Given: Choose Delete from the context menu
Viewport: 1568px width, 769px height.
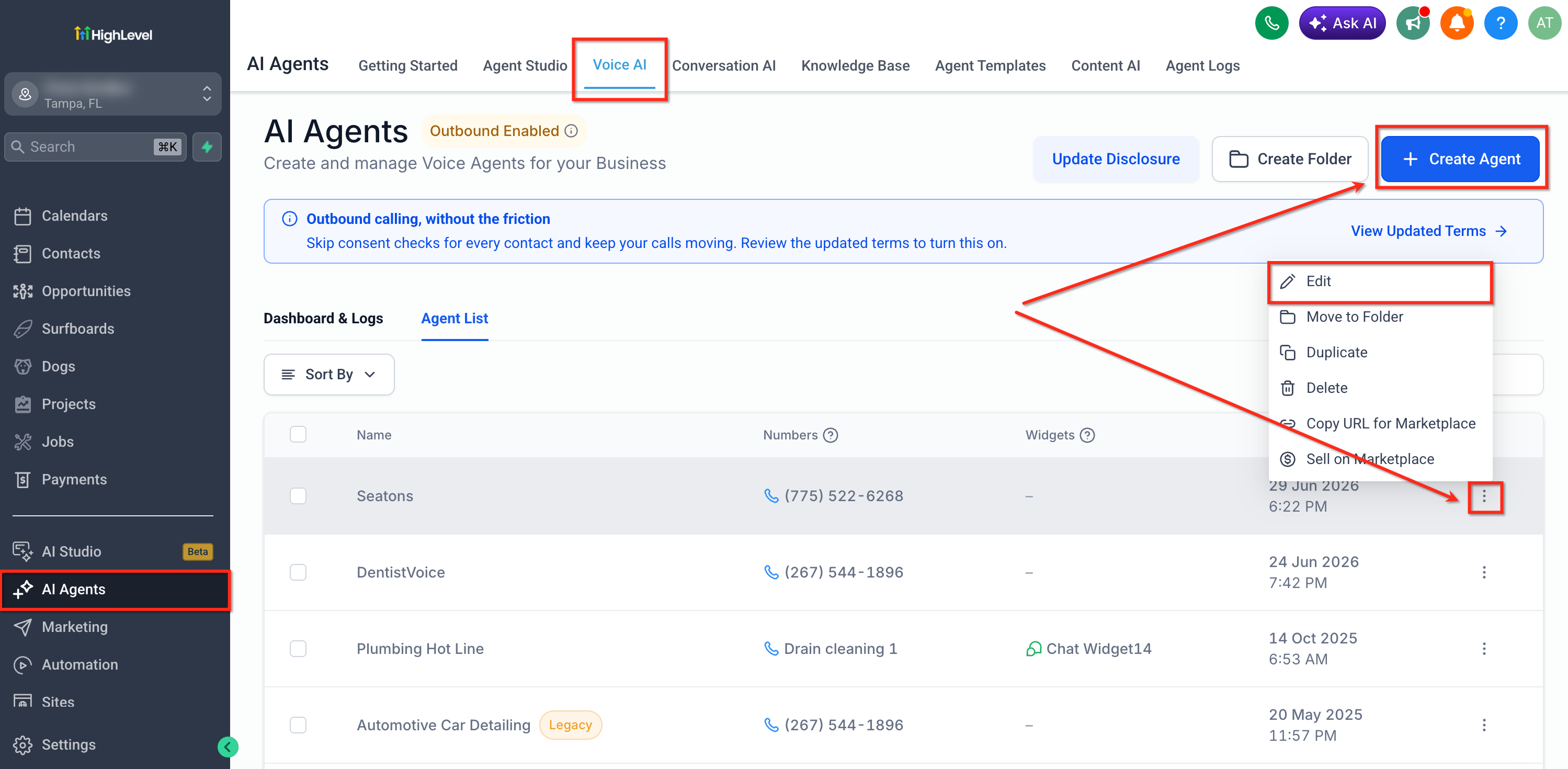Looking at the screenshot, I should (1380, 388).
